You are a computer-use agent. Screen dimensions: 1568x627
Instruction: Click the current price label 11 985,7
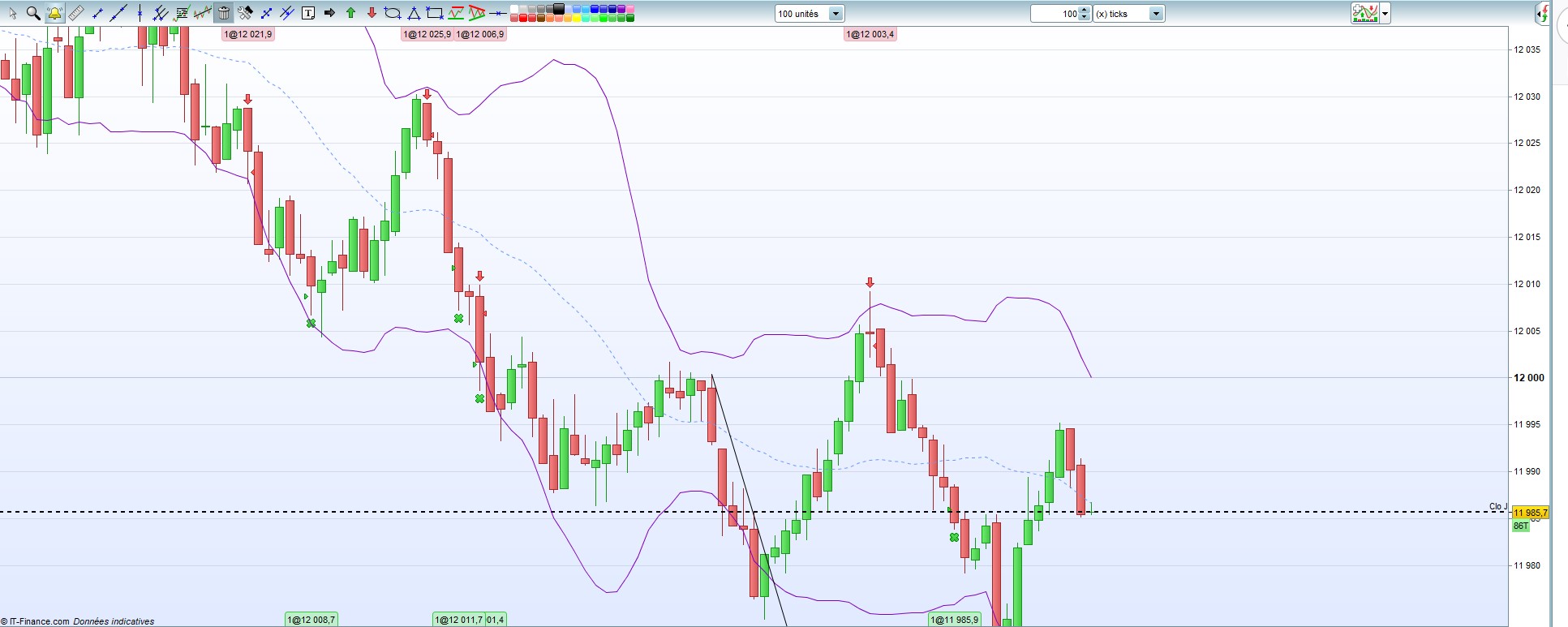point(1531,513)
